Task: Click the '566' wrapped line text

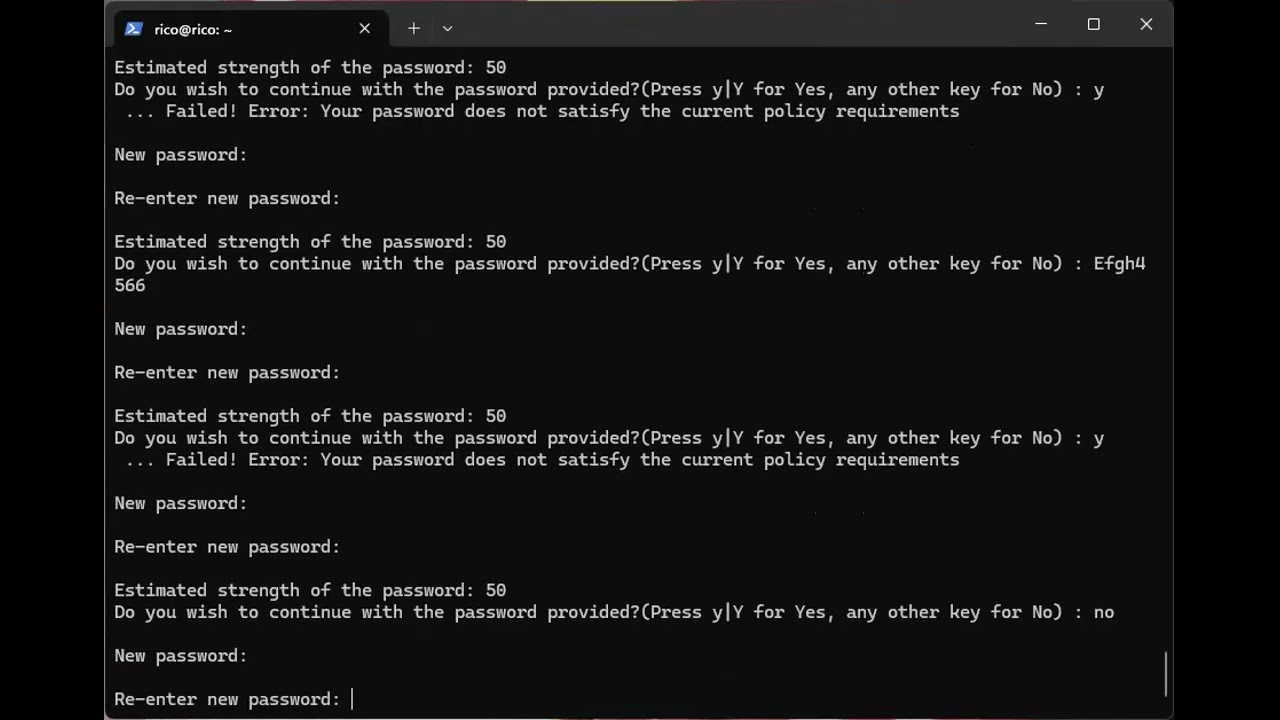Action: pyautogui.click(x=130, y=286)
